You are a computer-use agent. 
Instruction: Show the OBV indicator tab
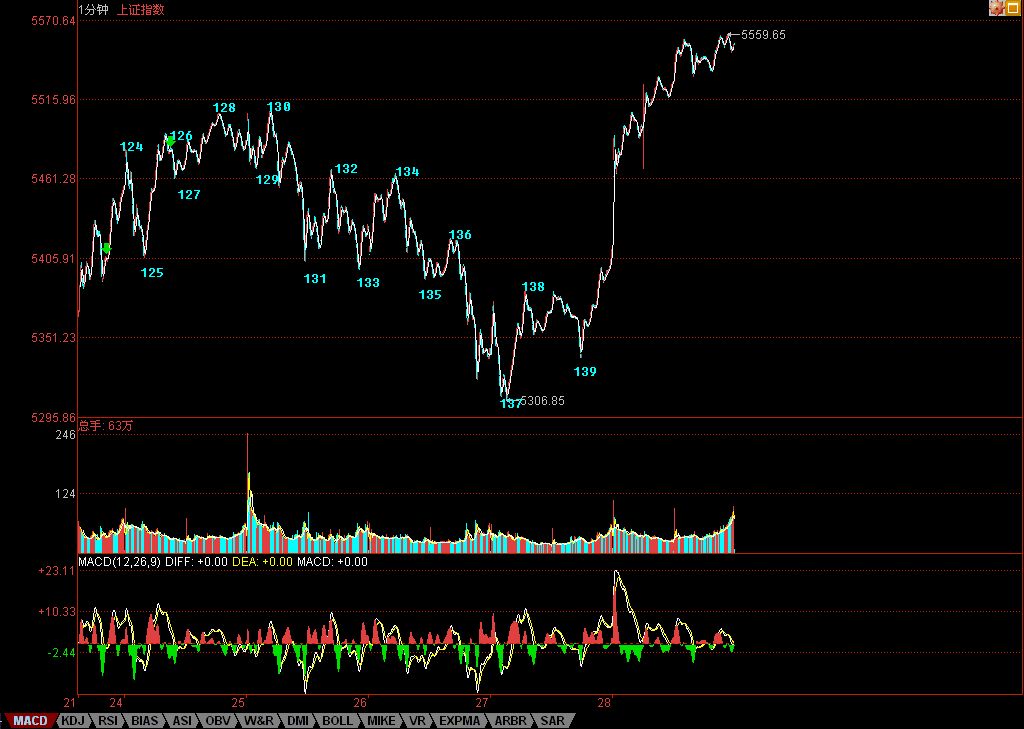coord(217,720)
